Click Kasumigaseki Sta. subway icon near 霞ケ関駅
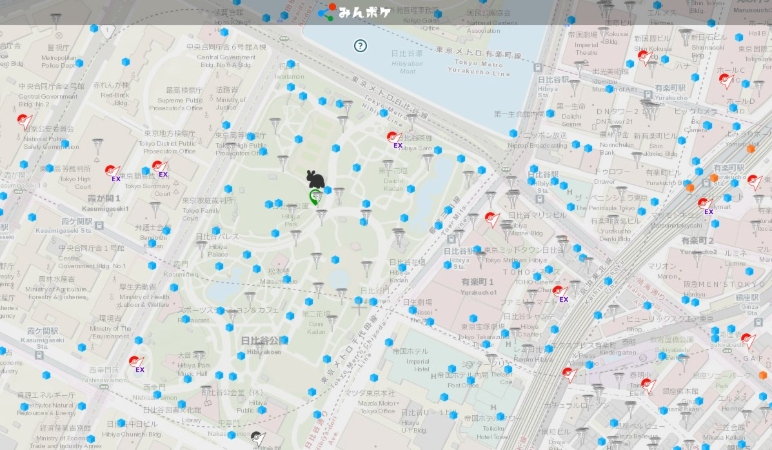 (x=99, y=225)
